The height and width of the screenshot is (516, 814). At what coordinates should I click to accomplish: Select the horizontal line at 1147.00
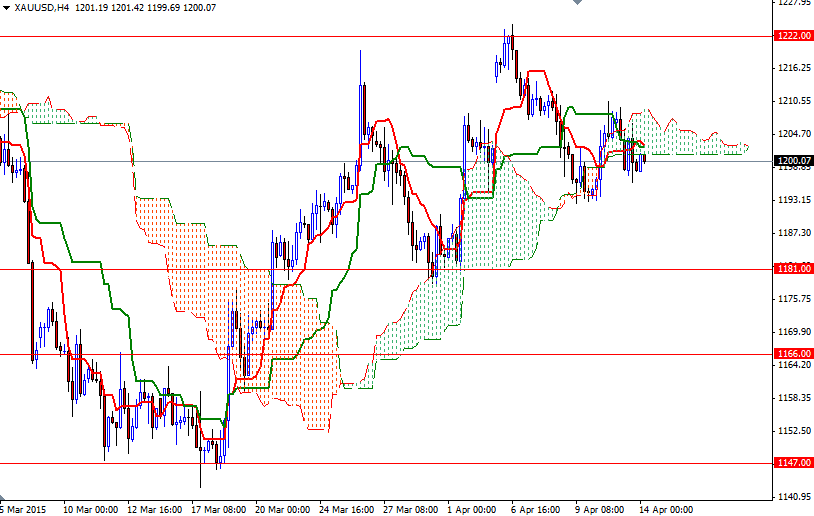pos(400,463)
